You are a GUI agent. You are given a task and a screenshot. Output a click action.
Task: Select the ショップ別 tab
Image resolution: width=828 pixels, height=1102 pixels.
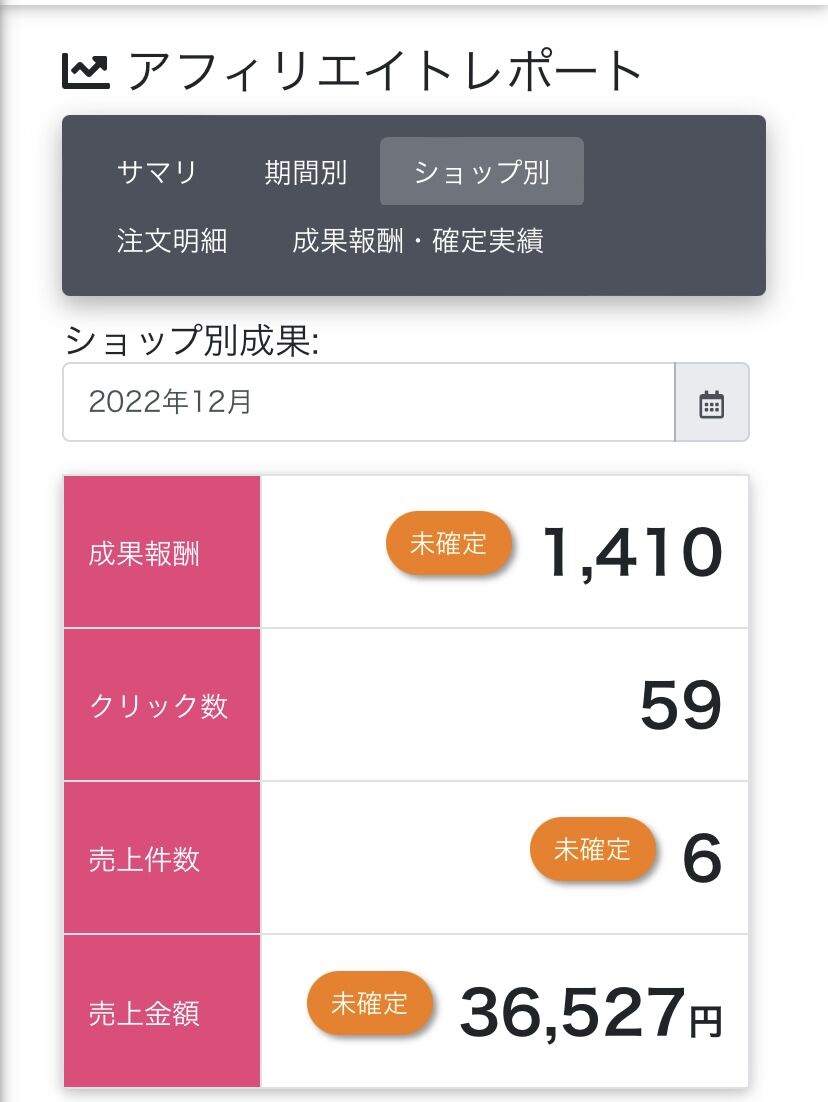[x=481, y=172]
